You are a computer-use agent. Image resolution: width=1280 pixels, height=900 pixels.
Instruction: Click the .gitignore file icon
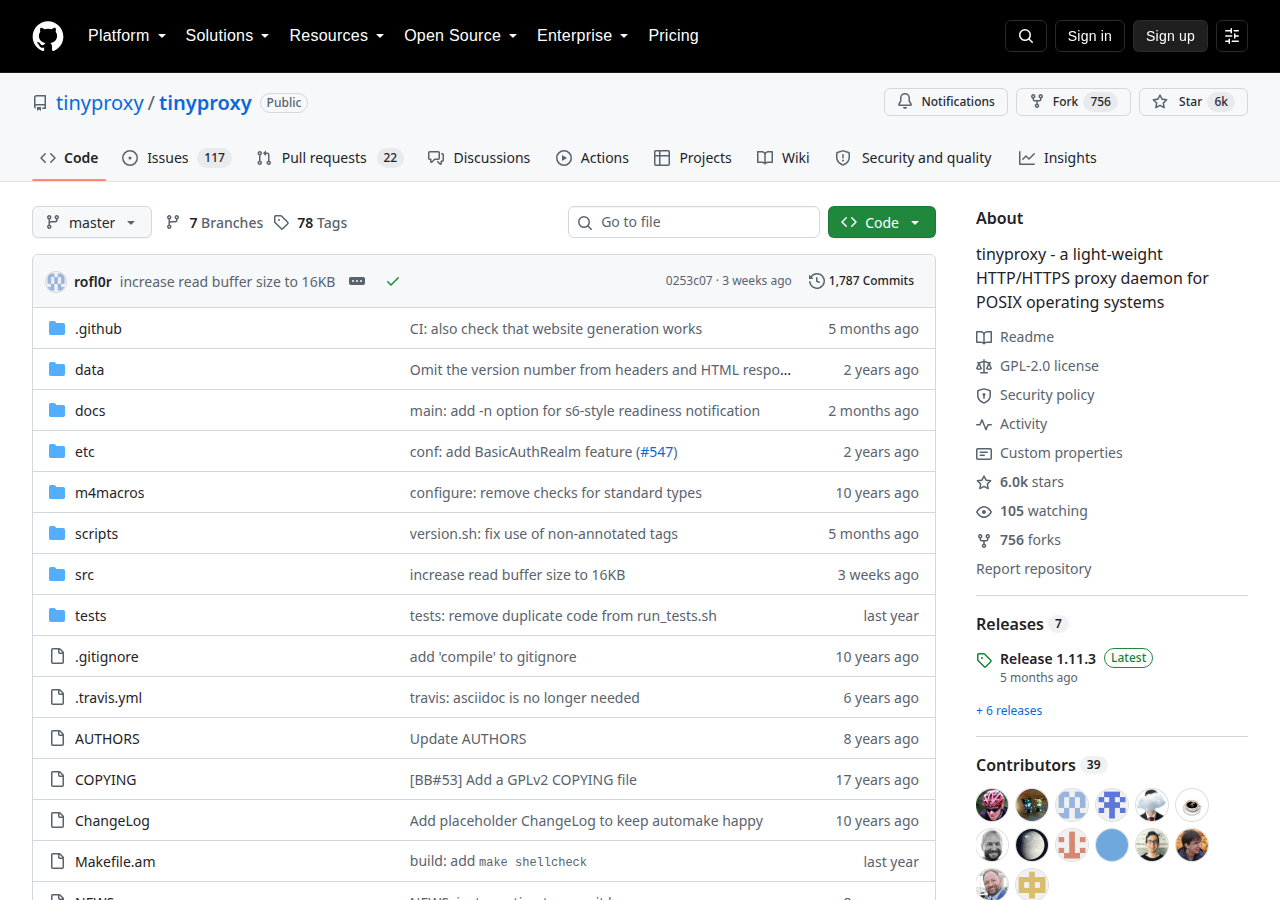coord(57,657)
